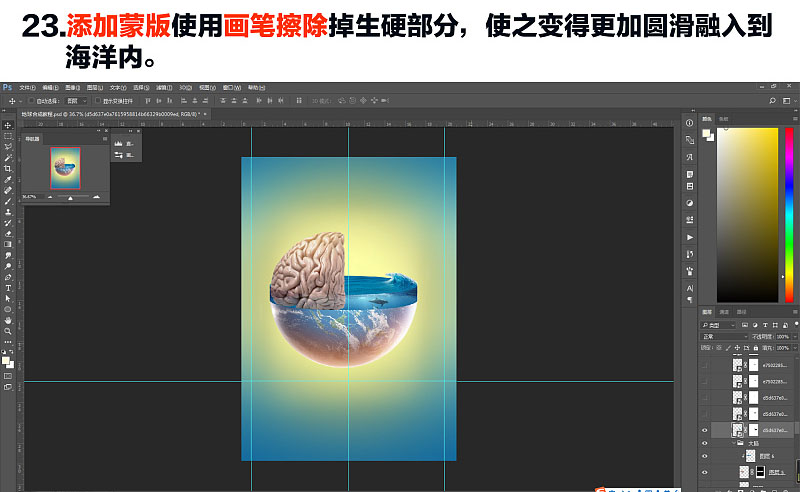
Task: Click the search icon in options bar
Action: click(772, 101)
